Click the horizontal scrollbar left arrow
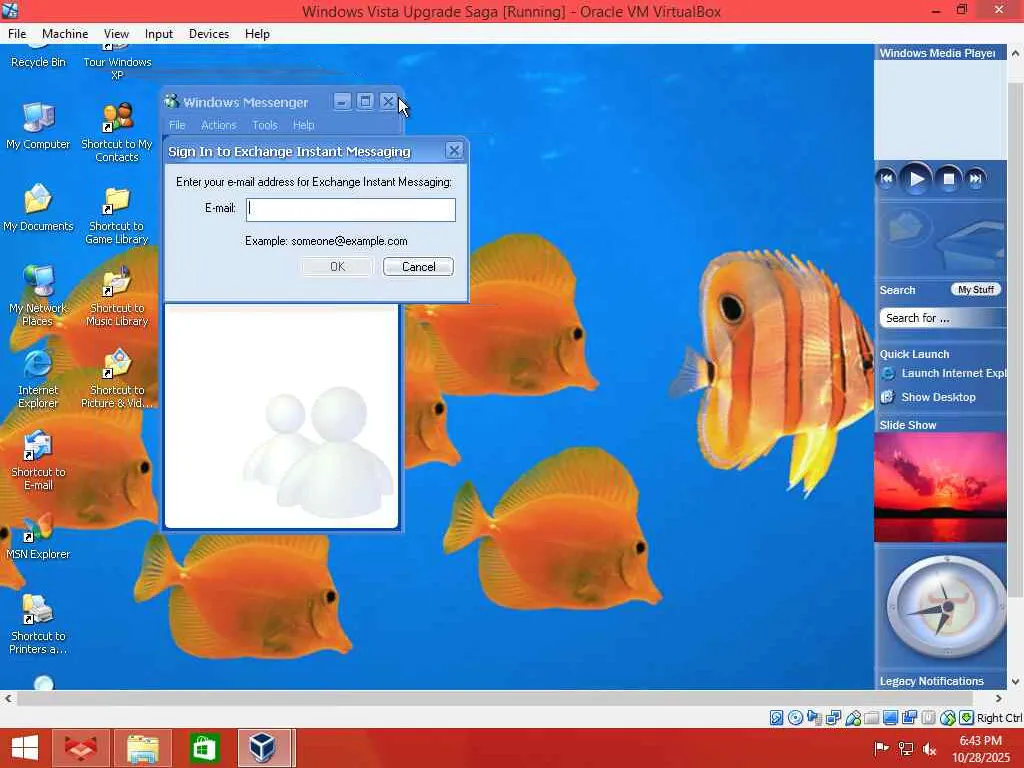The width and height of the screenshot is (1024, 768). [x=8, y=698]
